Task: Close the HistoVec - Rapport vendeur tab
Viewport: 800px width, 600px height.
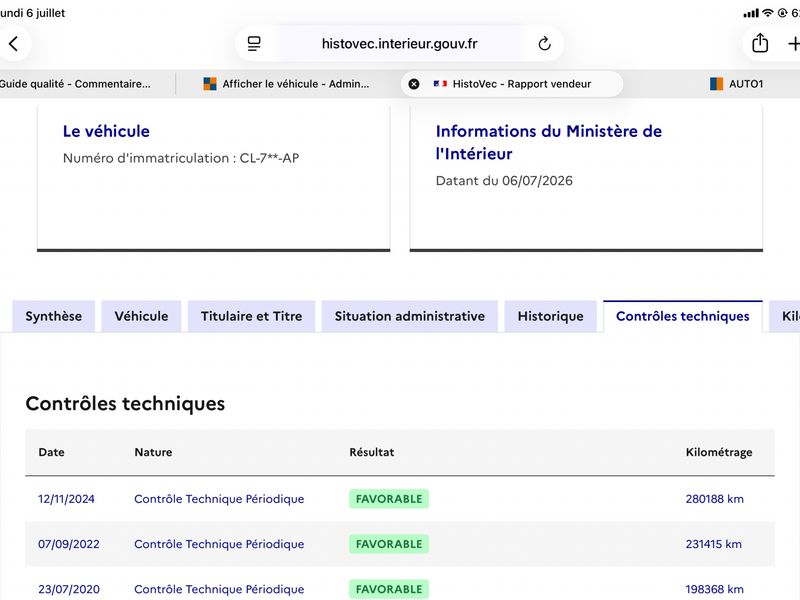Action: click(x=414, y=84)
